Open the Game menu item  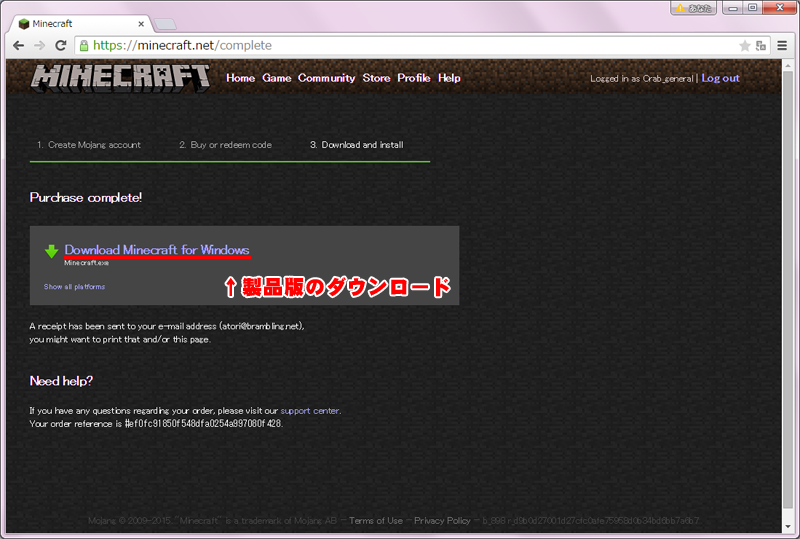(x=277, y=78)
